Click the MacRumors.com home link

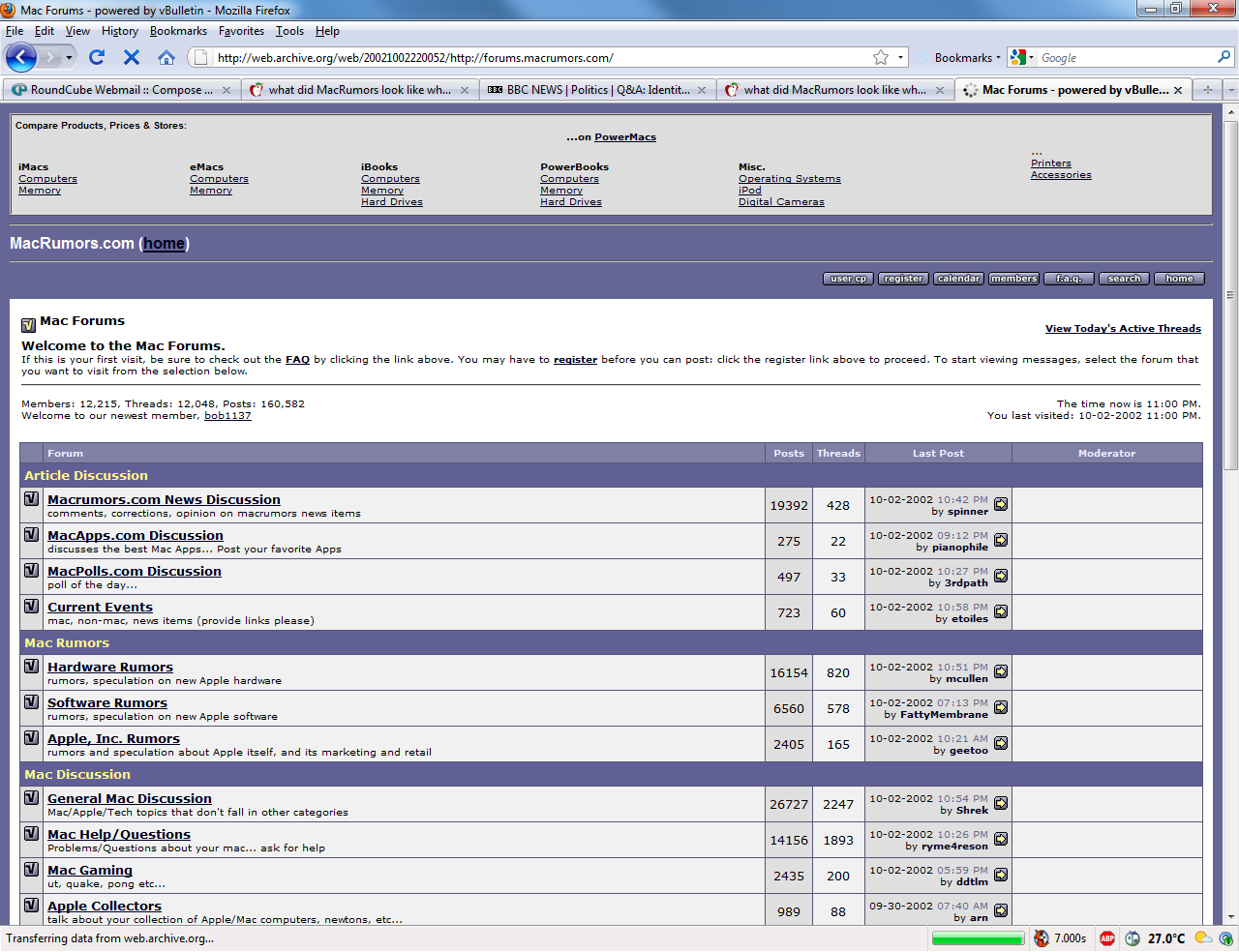coord(164,244)
